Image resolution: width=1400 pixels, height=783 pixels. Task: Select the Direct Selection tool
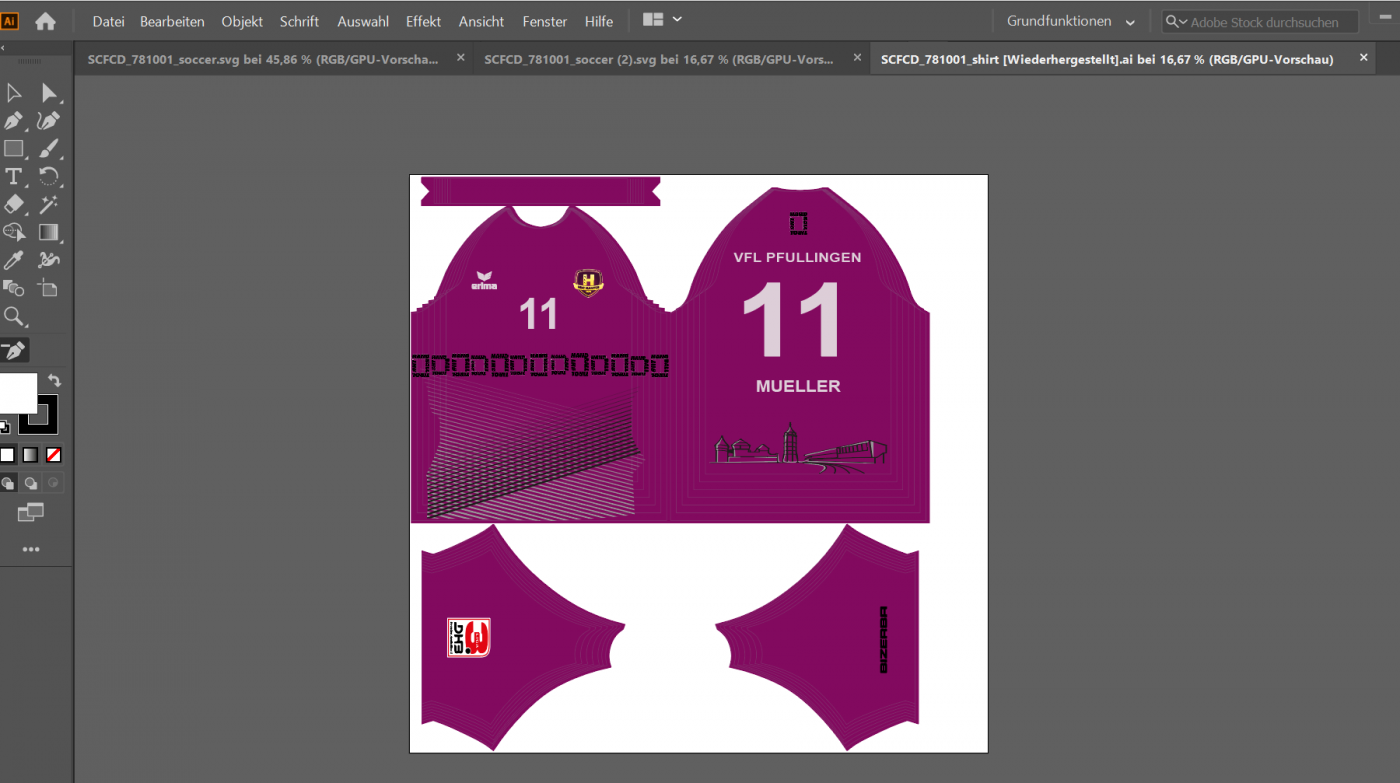coord(48,93)
